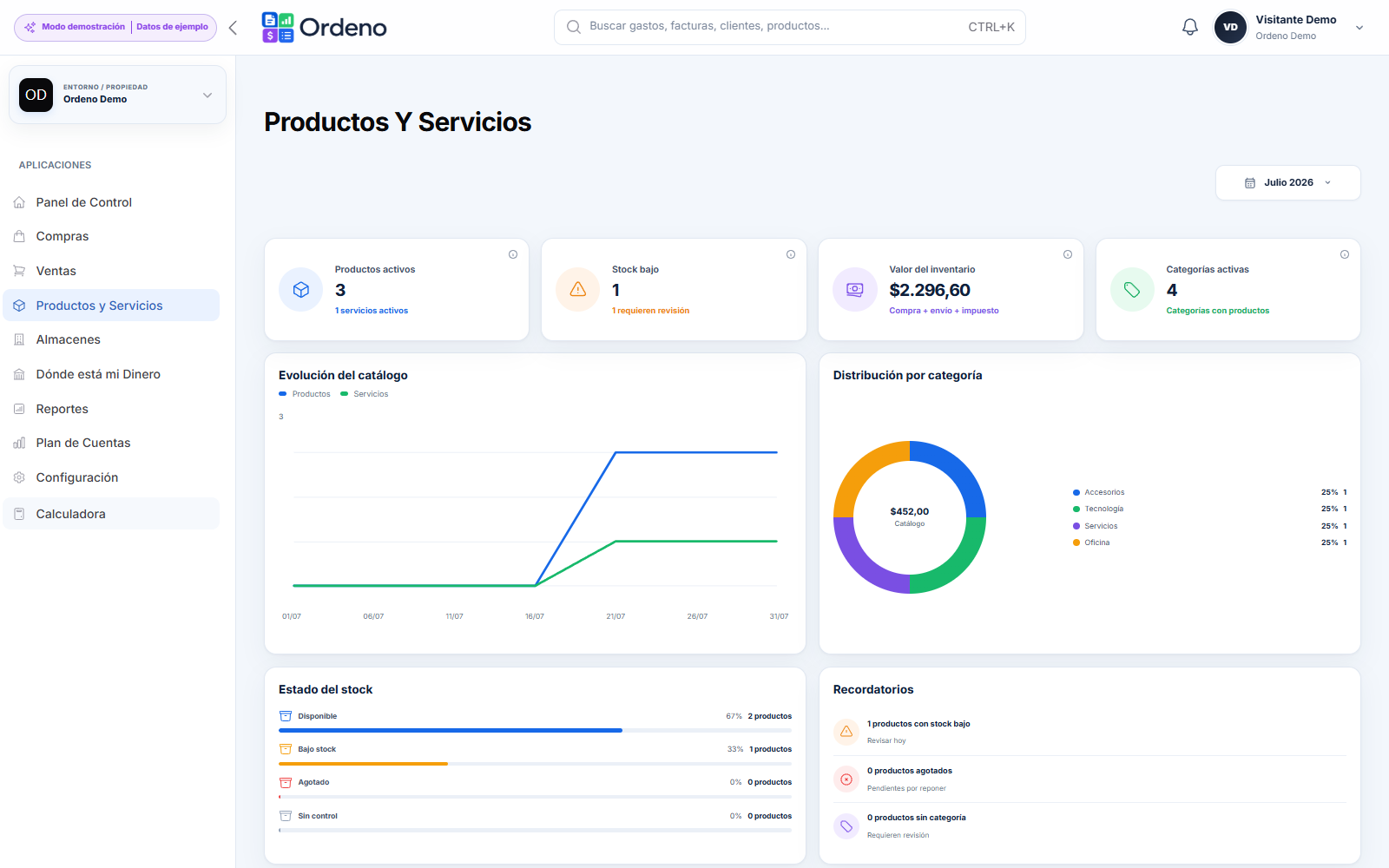This screenshot has height=868, width=1389.
Task: Open Dónde está mi Dinero
Action: 111,374
